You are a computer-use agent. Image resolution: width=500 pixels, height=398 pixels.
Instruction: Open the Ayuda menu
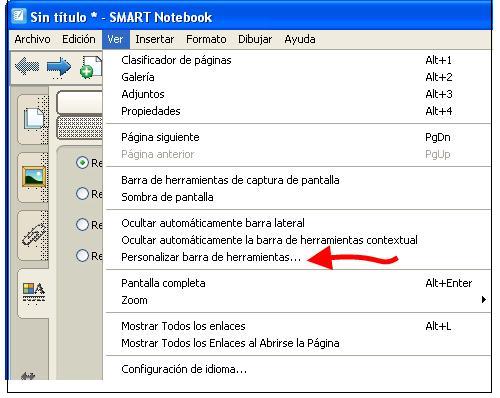click(x=300, y=39)
